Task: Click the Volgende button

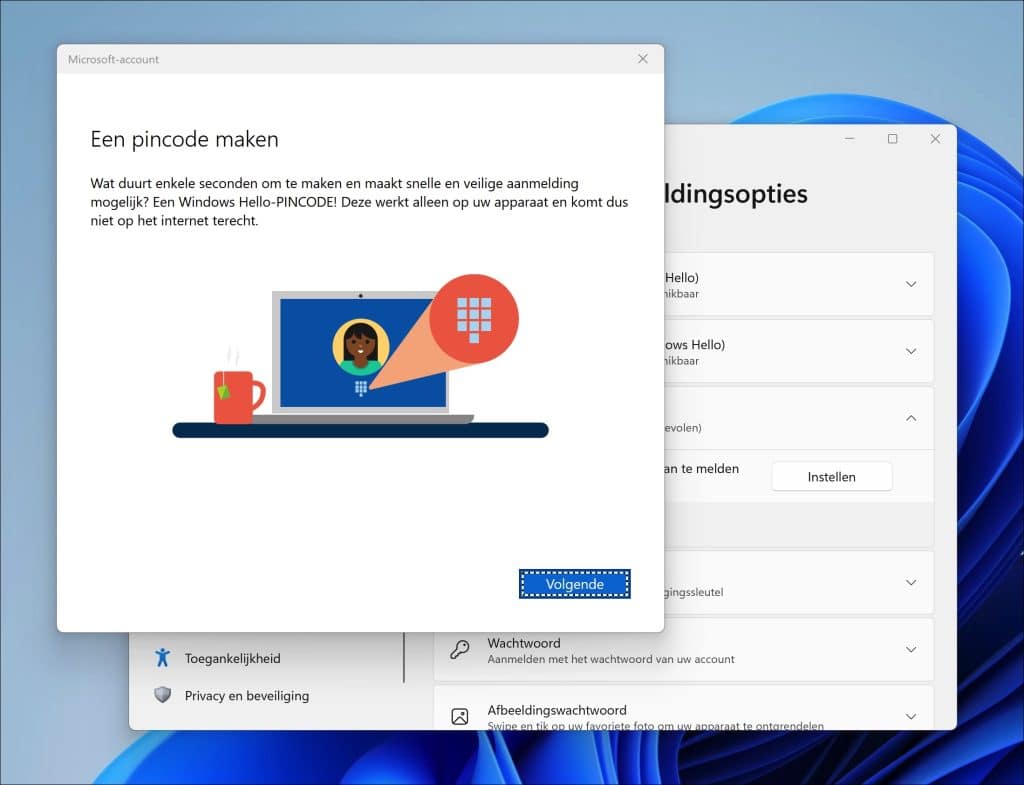Action: coord(575,584)
